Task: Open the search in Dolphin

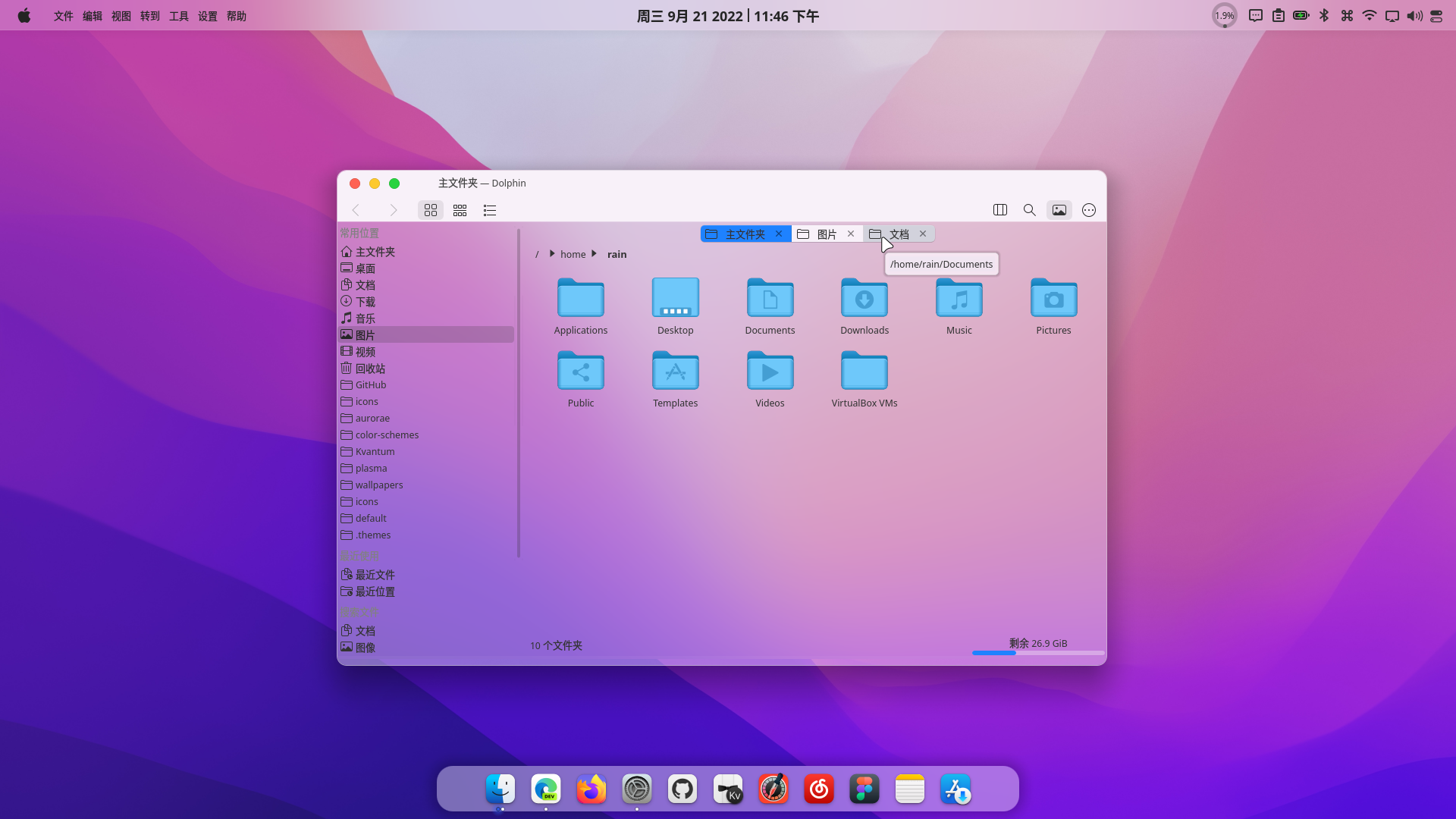Action: coord(1029,210)
